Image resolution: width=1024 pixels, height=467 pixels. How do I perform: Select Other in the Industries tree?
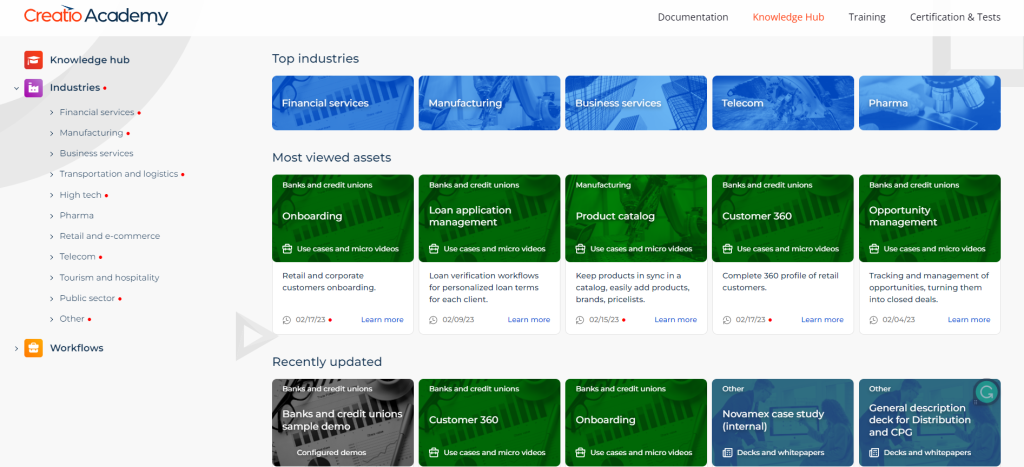[72, 319]
